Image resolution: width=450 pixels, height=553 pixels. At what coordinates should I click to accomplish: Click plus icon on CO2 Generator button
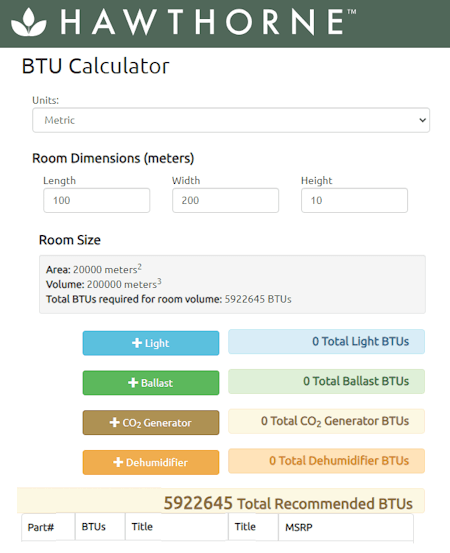point(115,422)
